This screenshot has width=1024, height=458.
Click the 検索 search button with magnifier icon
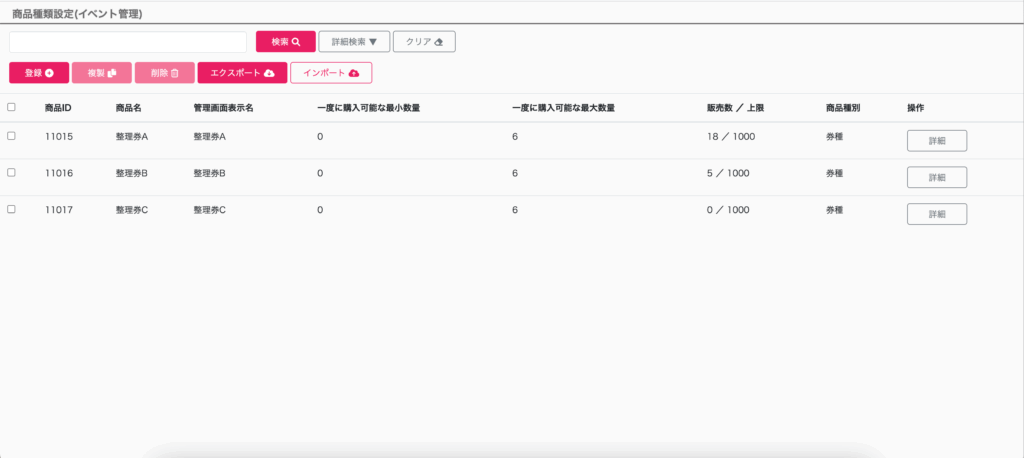tap(286, 42)
